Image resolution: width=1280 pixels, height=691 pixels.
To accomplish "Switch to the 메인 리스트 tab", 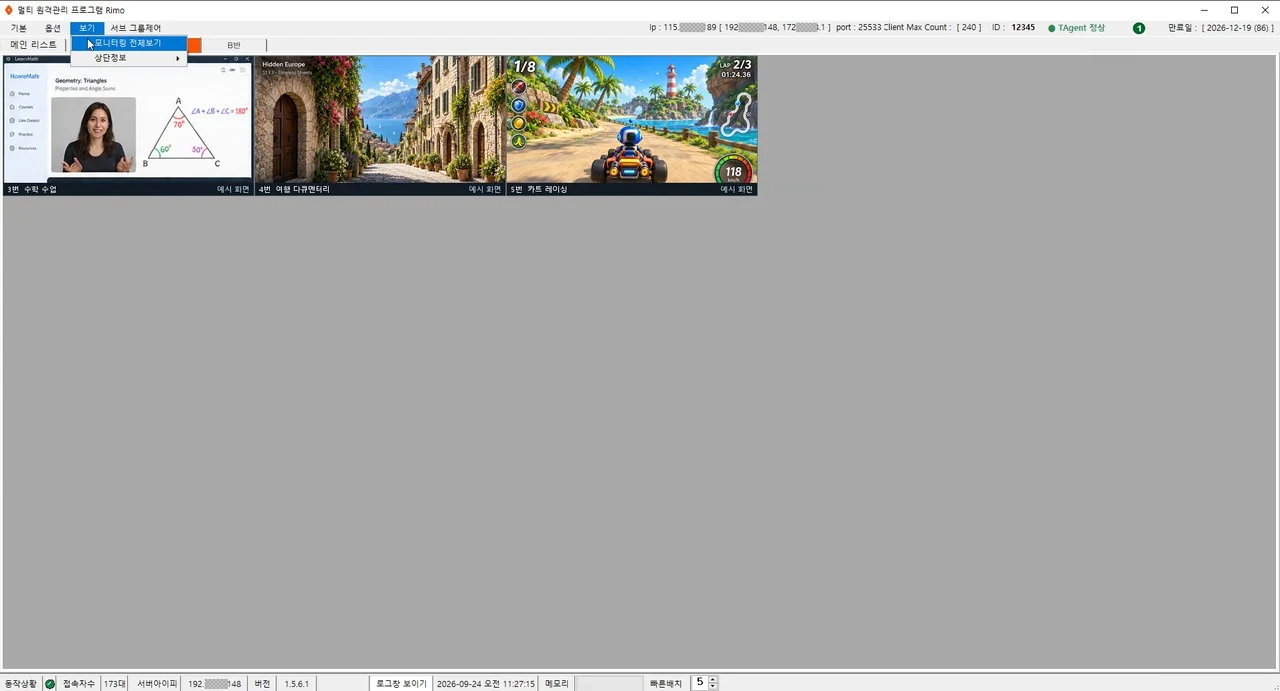I will pos(34,45).
